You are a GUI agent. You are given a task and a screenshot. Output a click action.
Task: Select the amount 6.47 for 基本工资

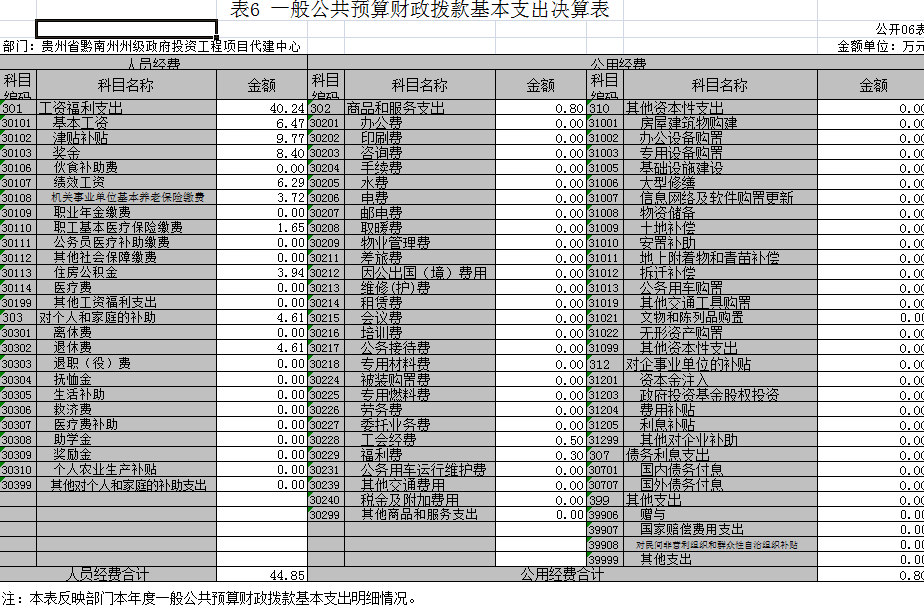click(262, 123)
